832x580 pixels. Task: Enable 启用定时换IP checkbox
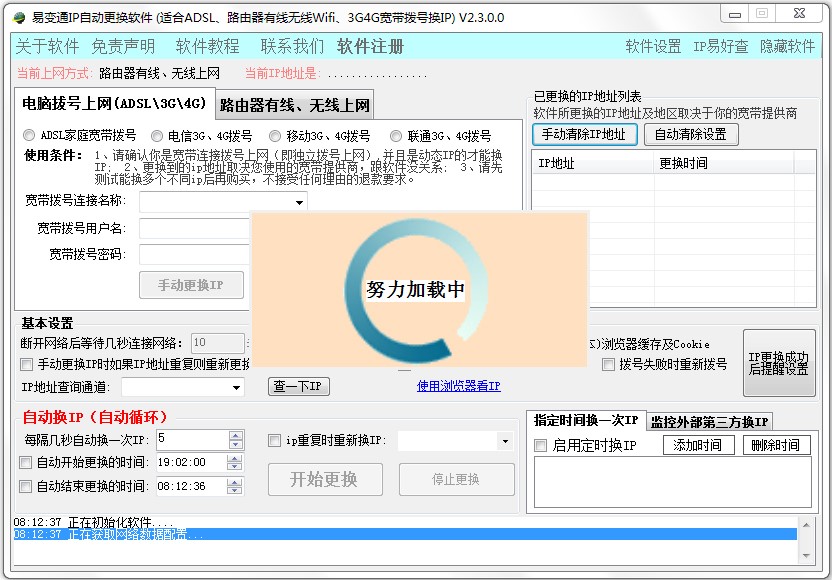pos(541,446)
